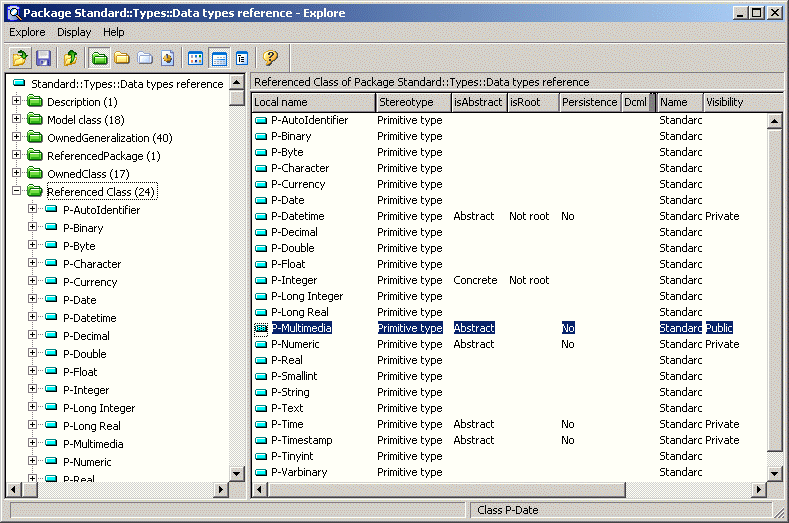
Task: Open the Explore menu
Action: tap(27, 32)
